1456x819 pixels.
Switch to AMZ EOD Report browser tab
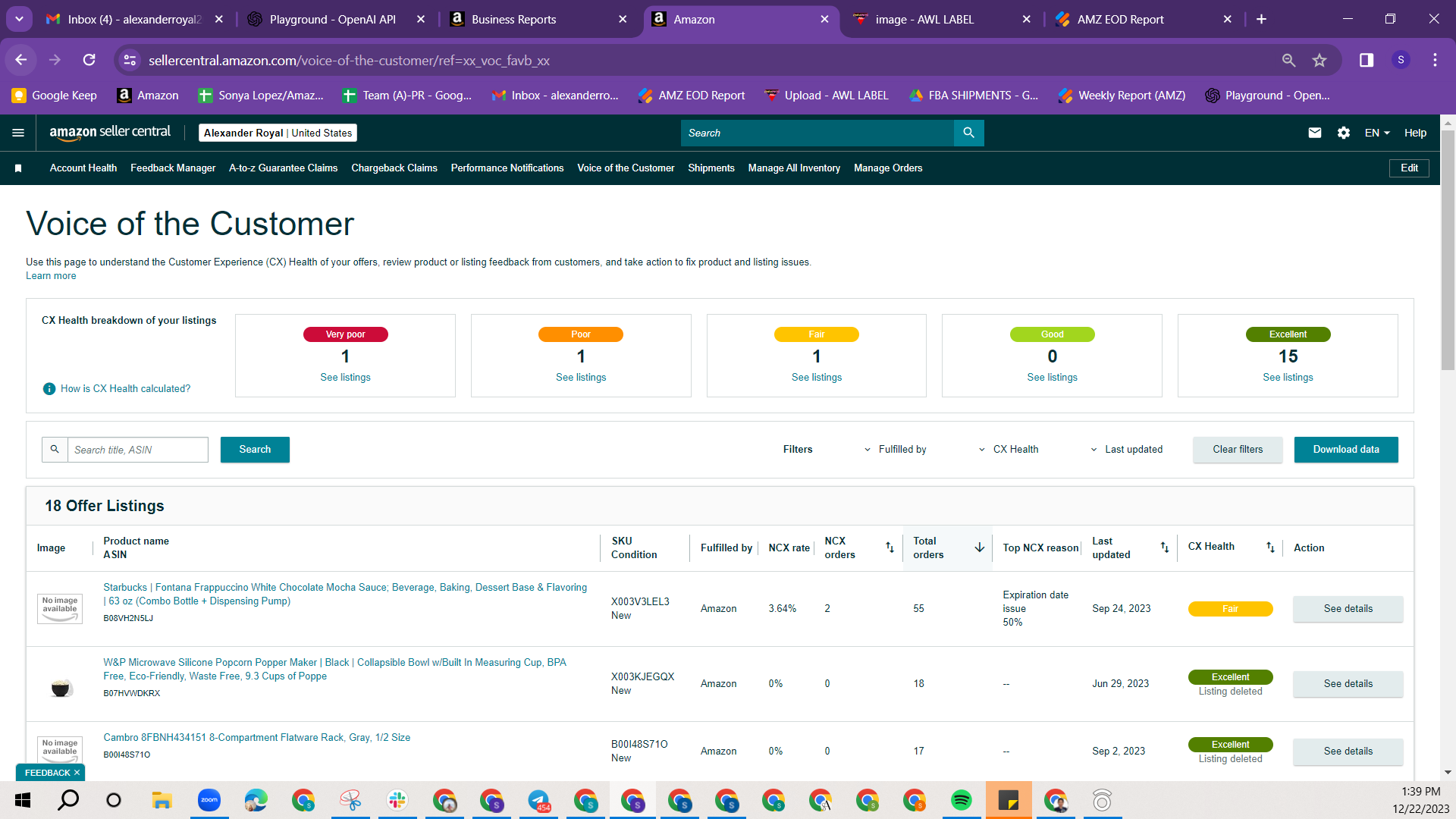[x=1144, y=19]
